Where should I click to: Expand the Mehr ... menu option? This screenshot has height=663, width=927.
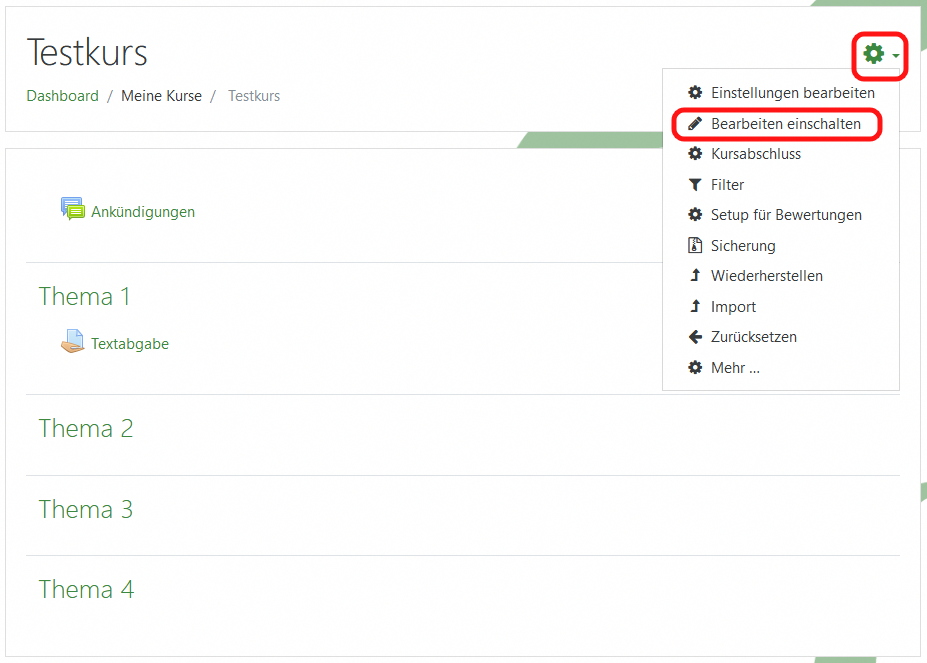pos(735,368)
